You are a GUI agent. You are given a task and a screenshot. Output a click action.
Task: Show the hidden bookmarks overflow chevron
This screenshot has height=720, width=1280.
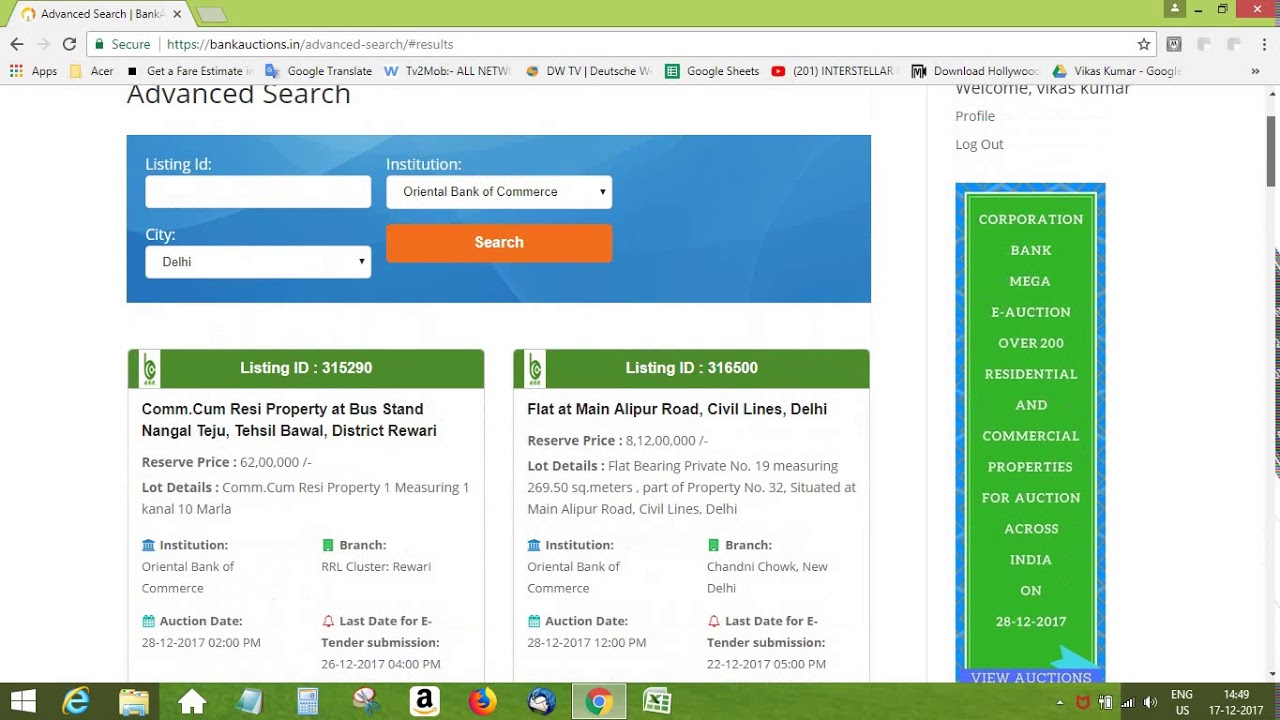pyautogui.click(x=1256, y=71)
